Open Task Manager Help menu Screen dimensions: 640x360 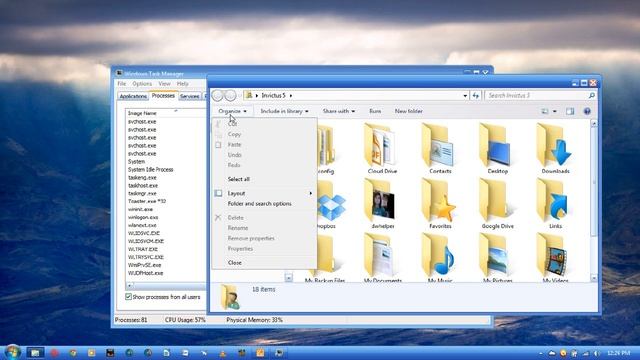pyautogui.click(x=182, y=84)
